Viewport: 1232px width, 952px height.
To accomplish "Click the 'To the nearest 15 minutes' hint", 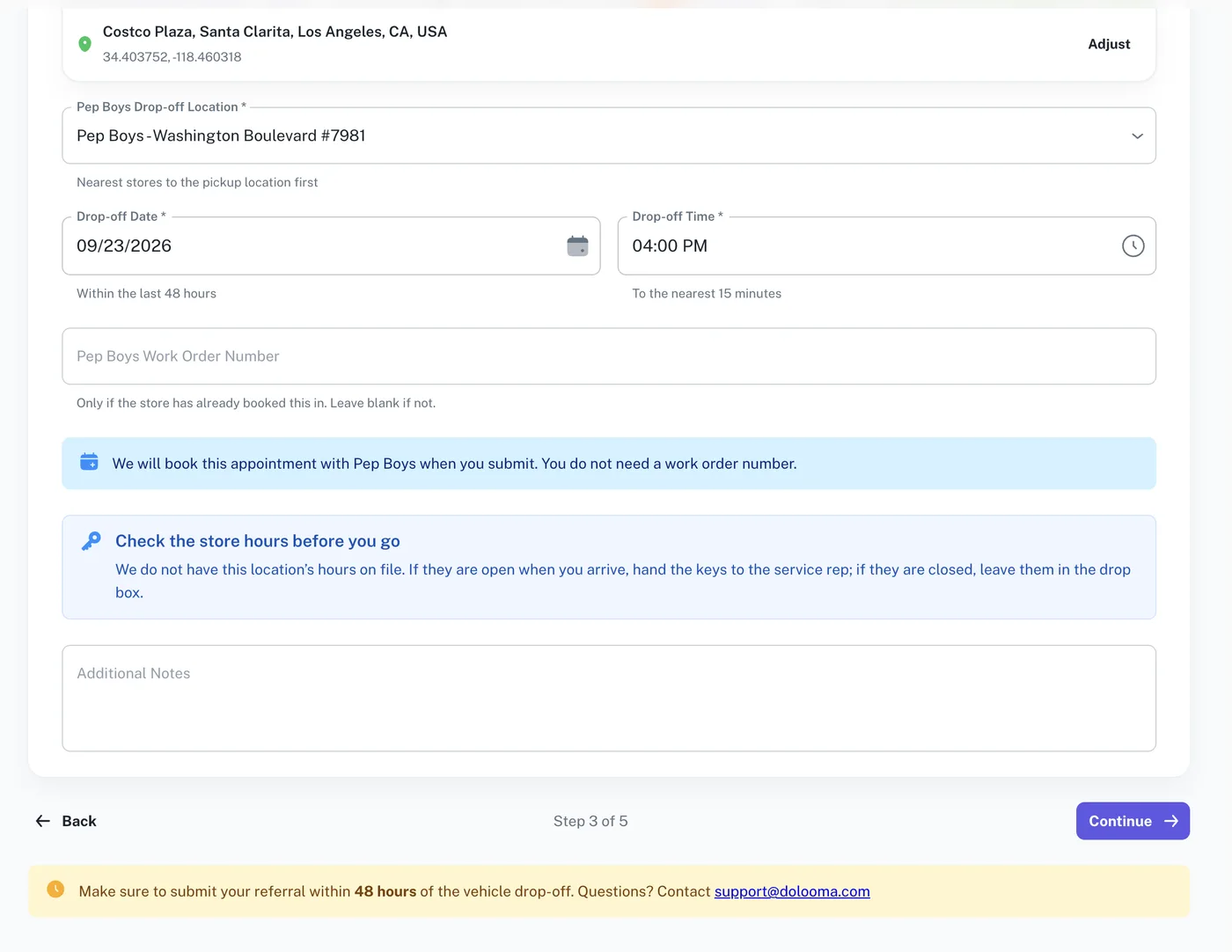I will click(707, 294).
